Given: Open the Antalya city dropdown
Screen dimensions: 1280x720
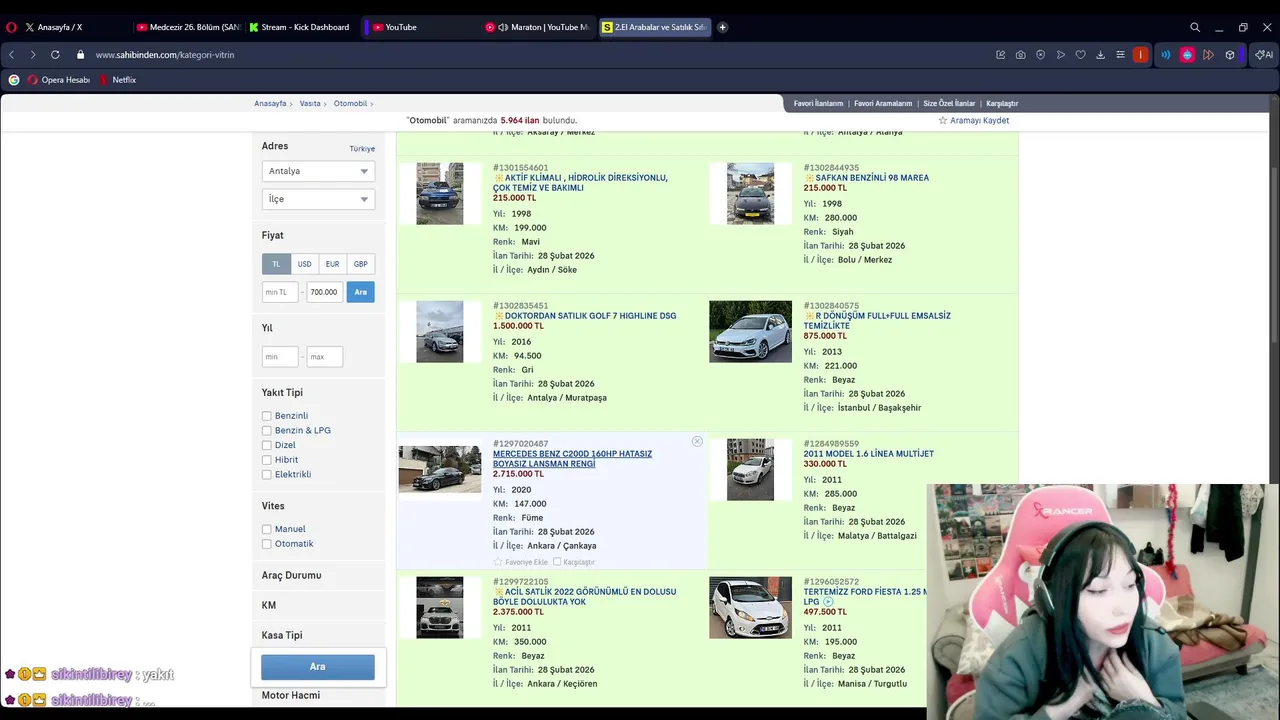Looking at the screenshot, I should click(318, 171).
